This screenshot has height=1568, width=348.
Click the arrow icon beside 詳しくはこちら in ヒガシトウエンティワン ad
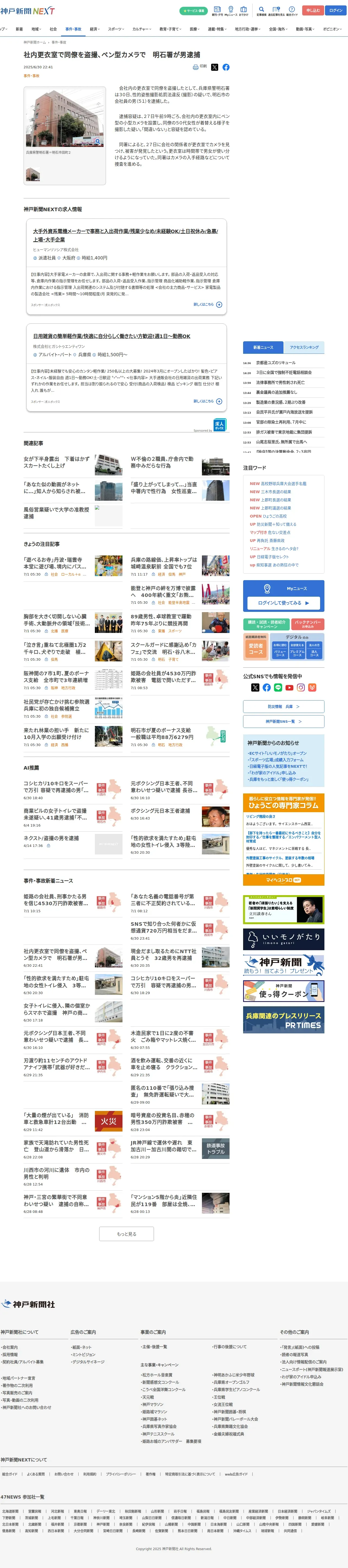(219, 401)
